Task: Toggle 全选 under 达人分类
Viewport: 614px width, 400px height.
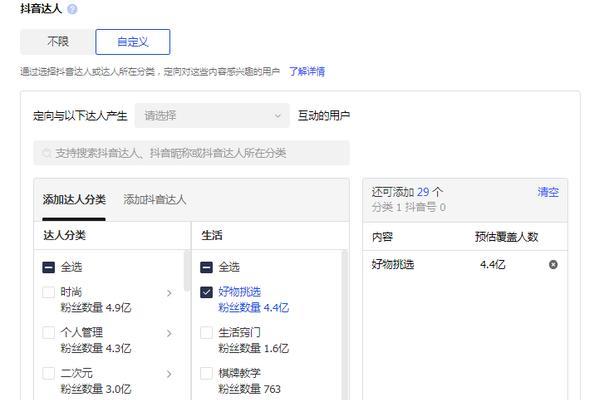Action: click(49, 268)
